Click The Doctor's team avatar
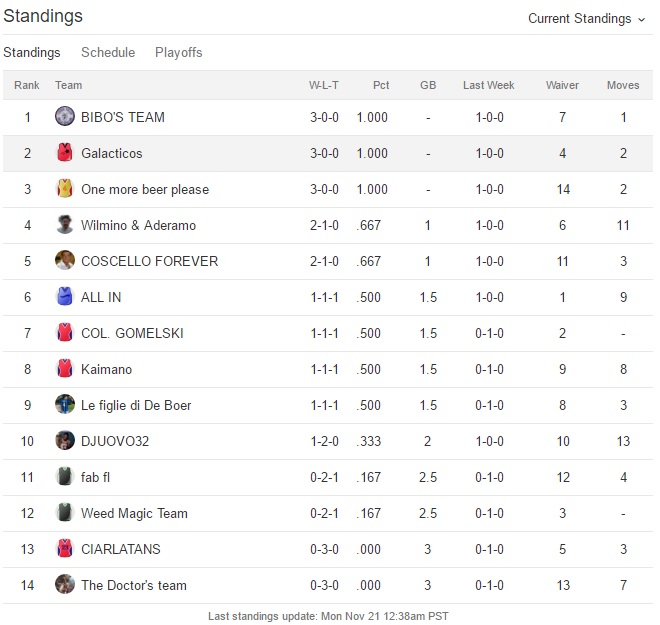The width and height of the screenshot is (660, 625). 65,584
